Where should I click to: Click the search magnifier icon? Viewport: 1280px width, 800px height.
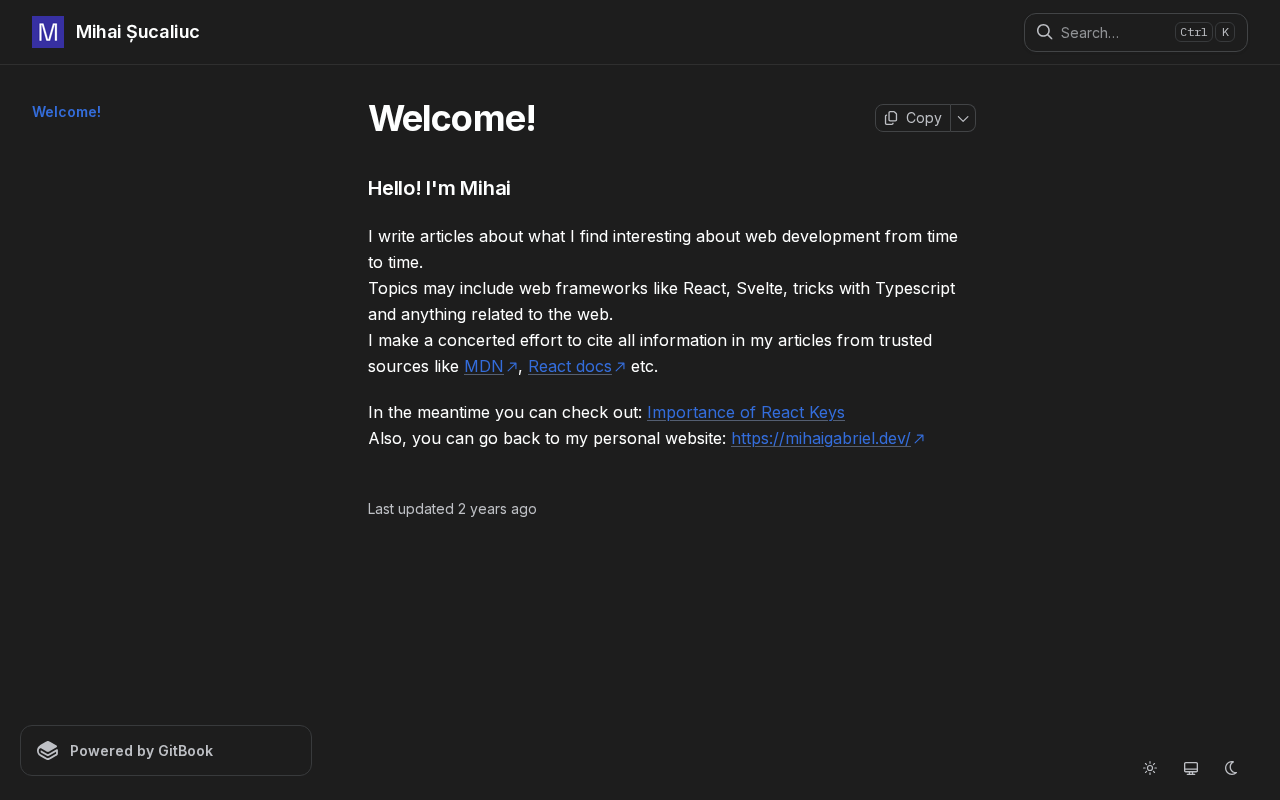pyautogui.click(x=1044, y=32)
